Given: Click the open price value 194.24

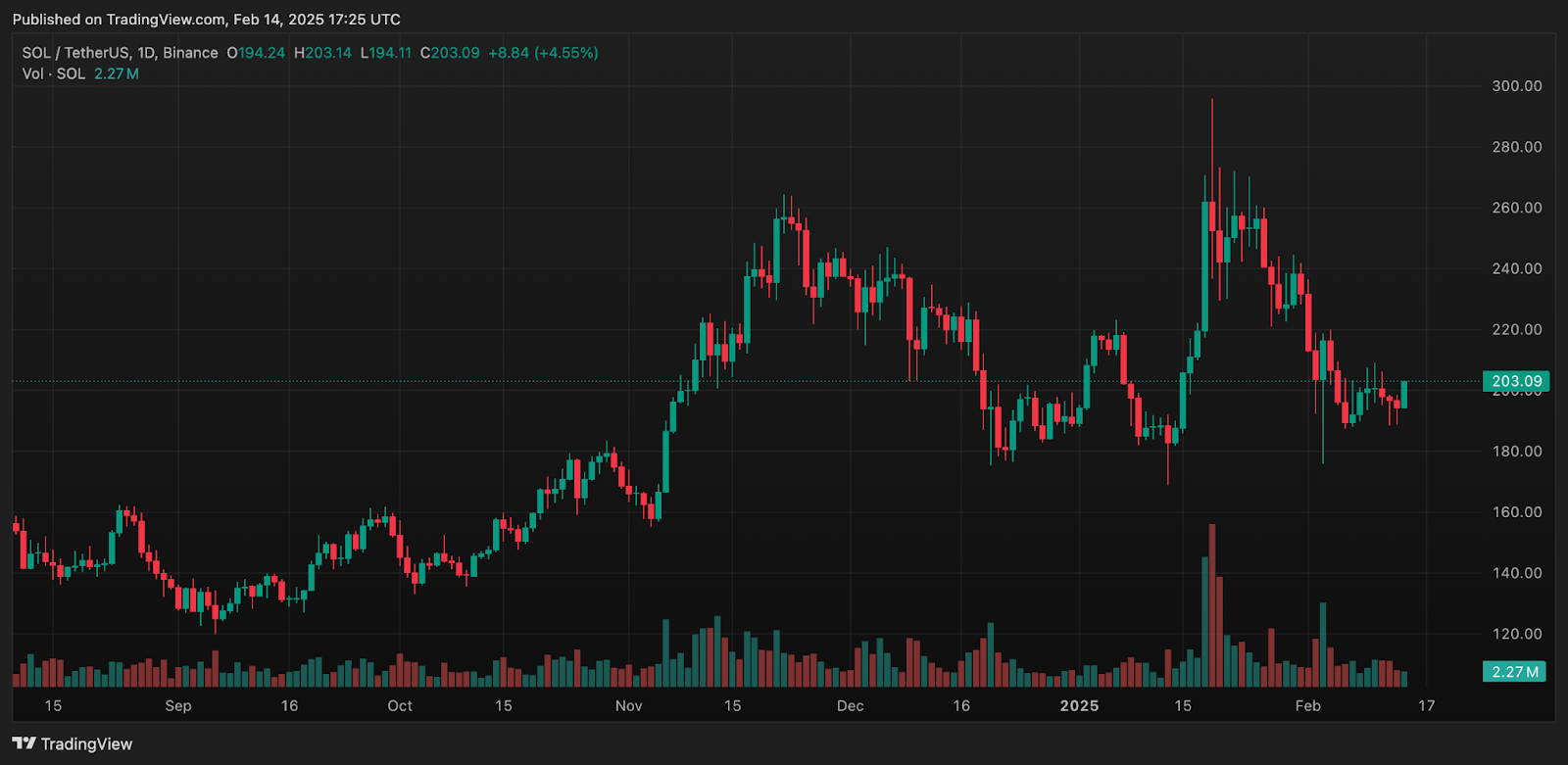Looking at the screenshot, I should click(261, 53).
